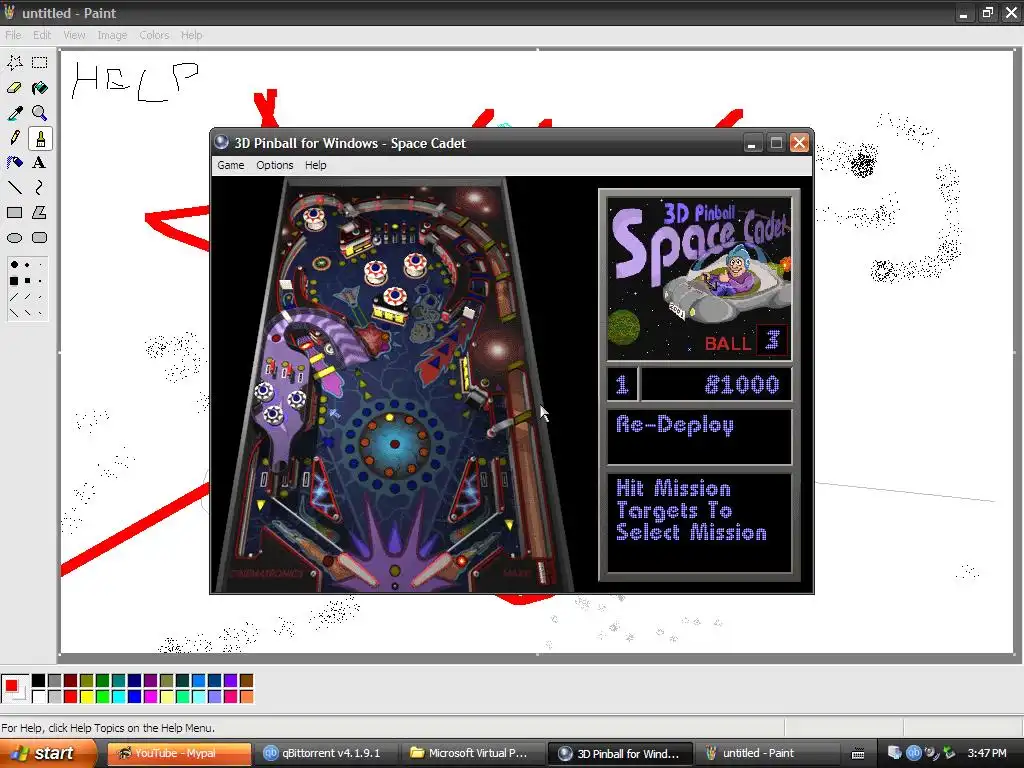The height and width of the screenshot is (768, 1024).
Task: Open the Edit menu in Paint
Action: (42, 35)
